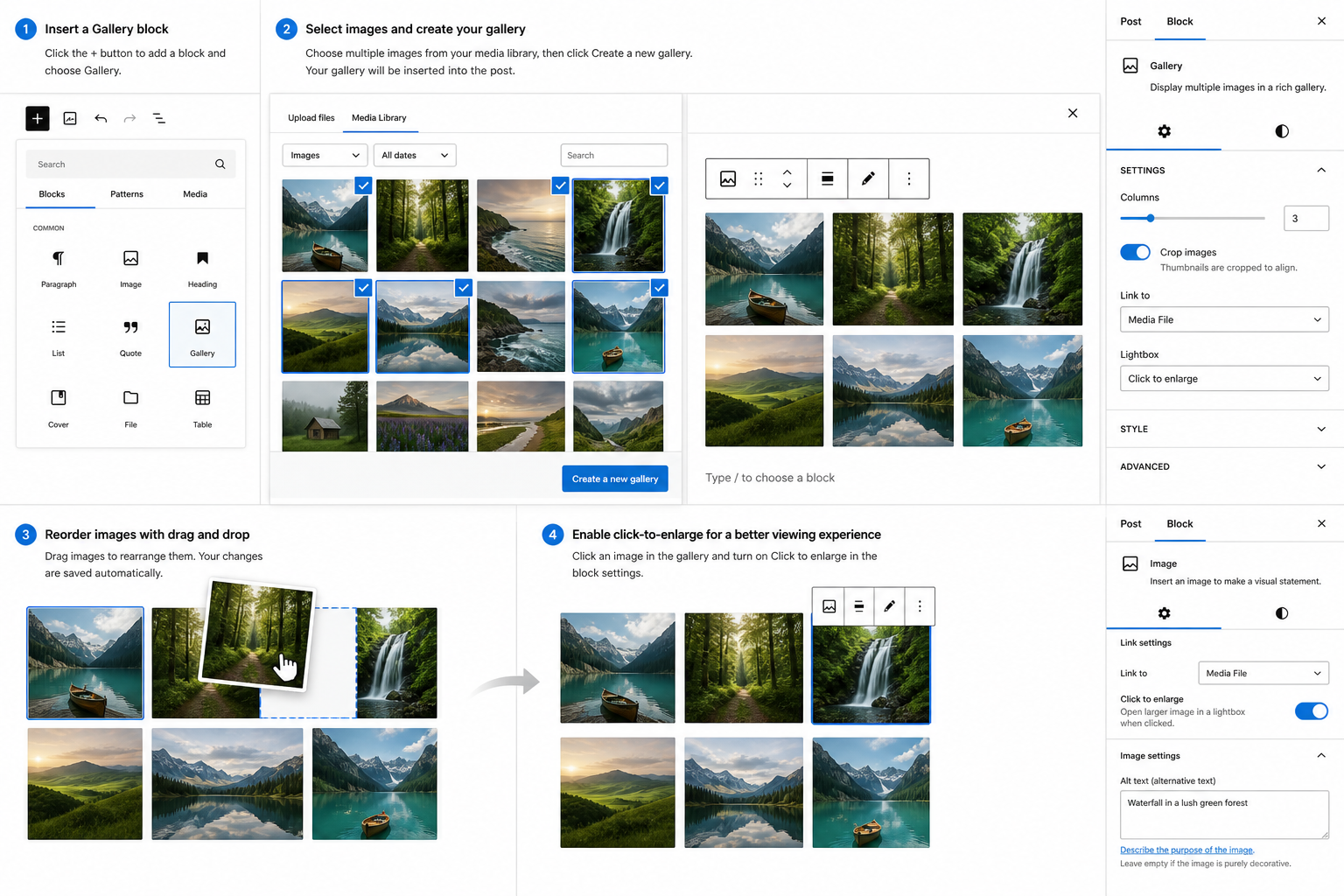Click the Media Library Search box
This screenshot has width=1344, height=896.
tap(614, 155)
